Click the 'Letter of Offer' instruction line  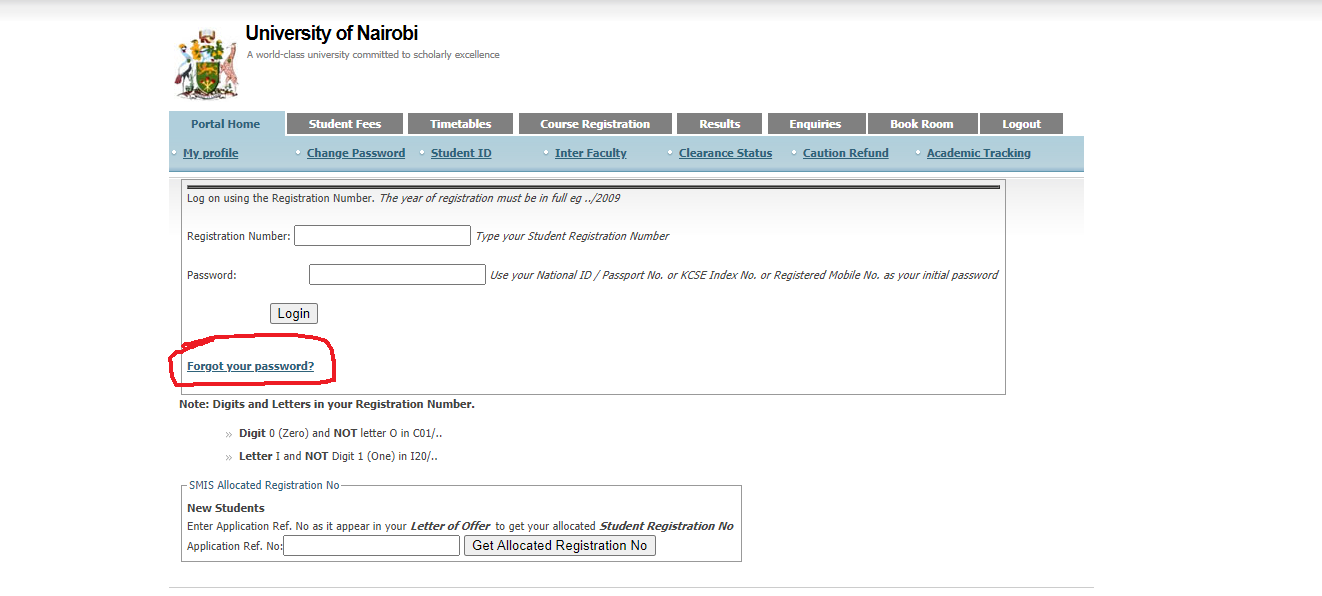tap(460, 526)
